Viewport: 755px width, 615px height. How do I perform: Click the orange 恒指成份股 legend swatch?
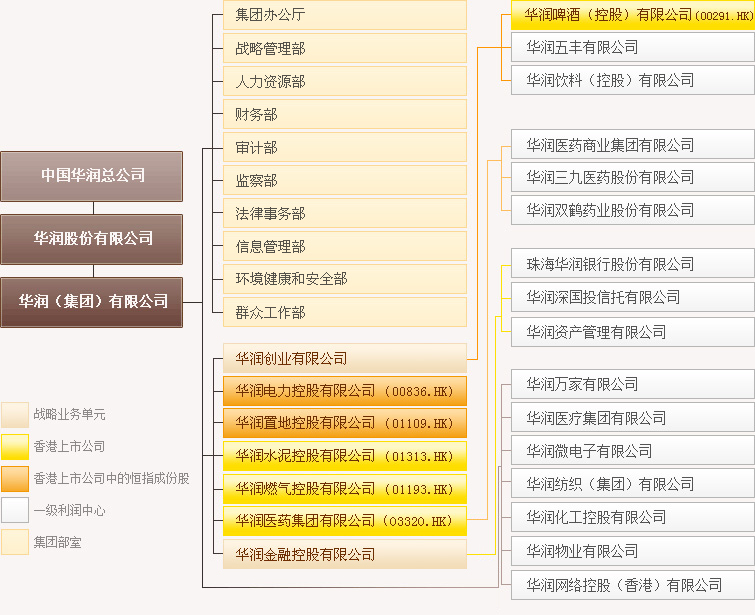[x=15, y=479]
